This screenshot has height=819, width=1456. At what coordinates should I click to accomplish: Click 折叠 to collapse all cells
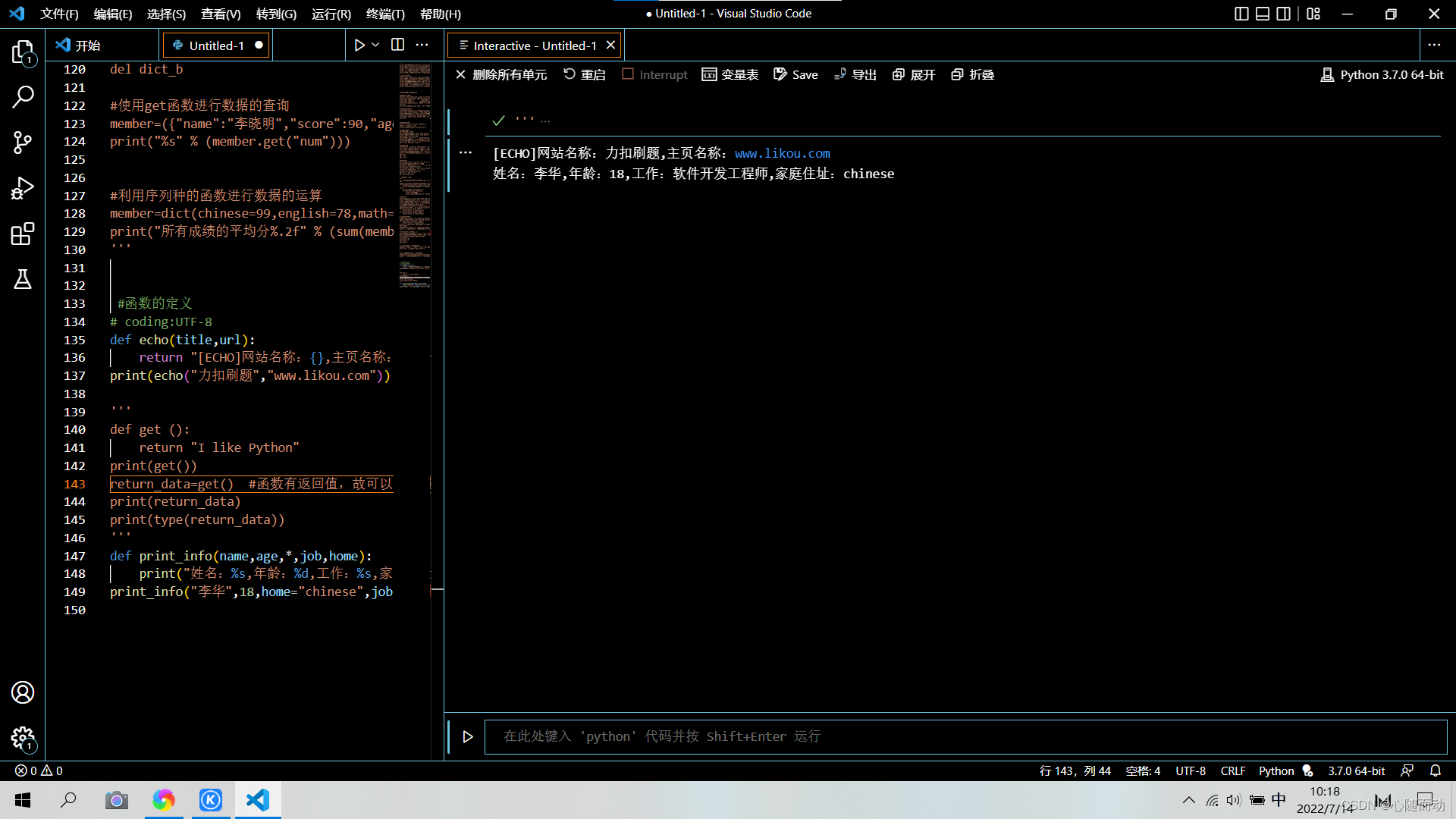(x=973, y=74)
